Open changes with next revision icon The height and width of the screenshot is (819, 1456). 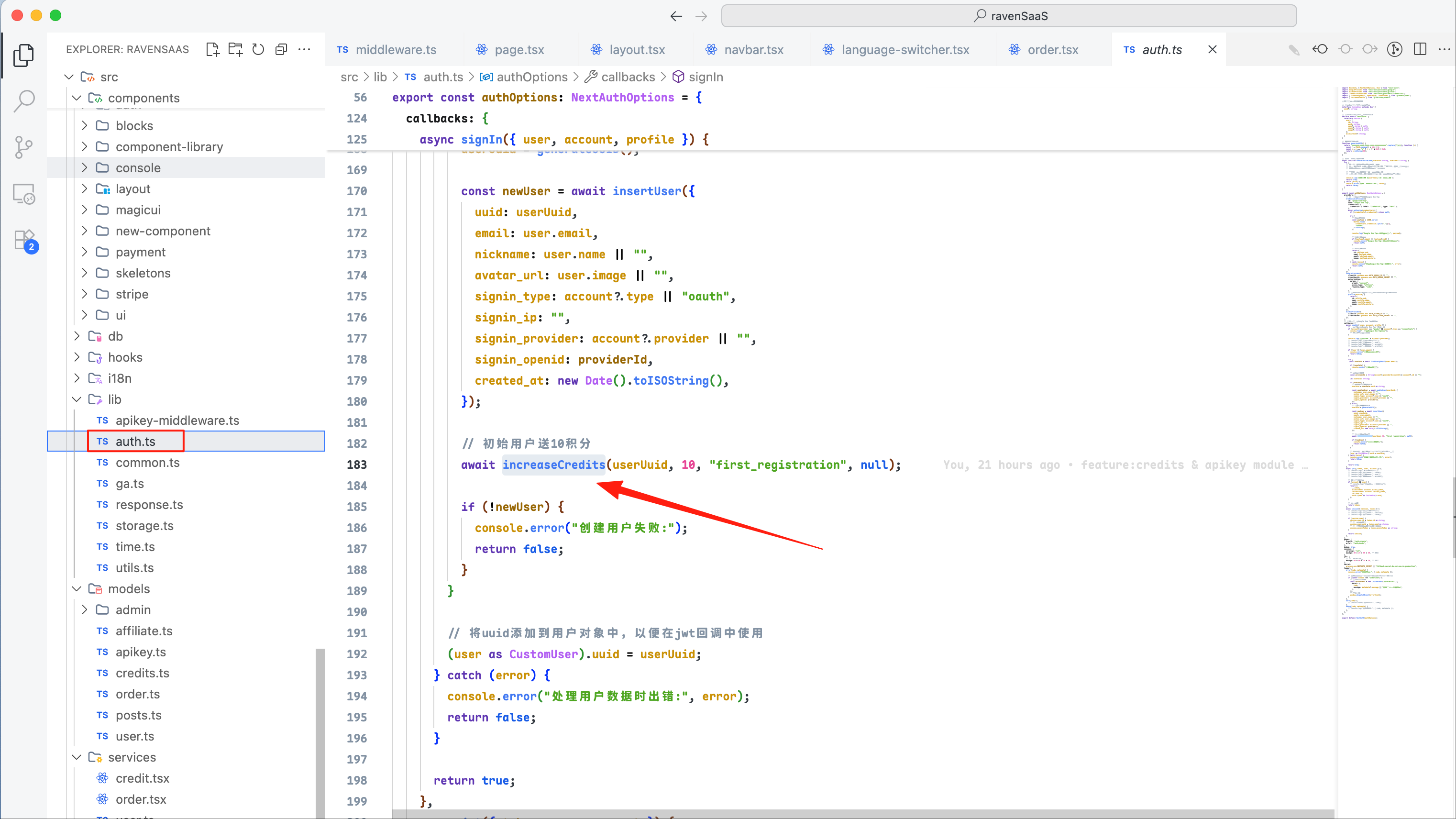(x=1370, y=50)
